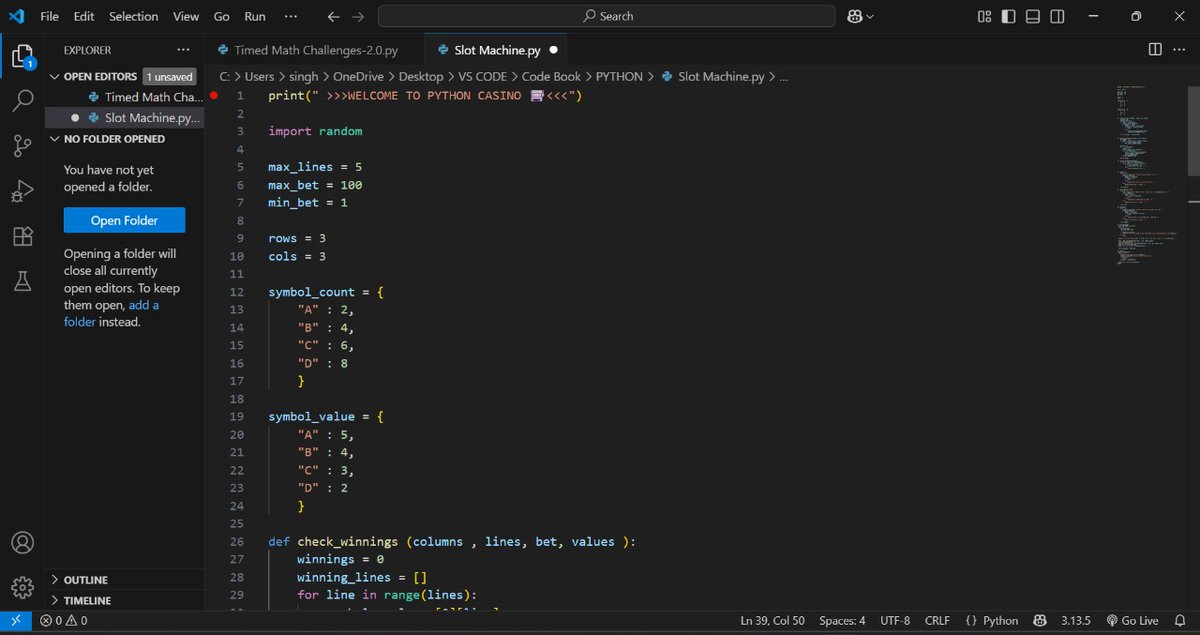Click the Code Book breadcrumb

click(550, 76)
